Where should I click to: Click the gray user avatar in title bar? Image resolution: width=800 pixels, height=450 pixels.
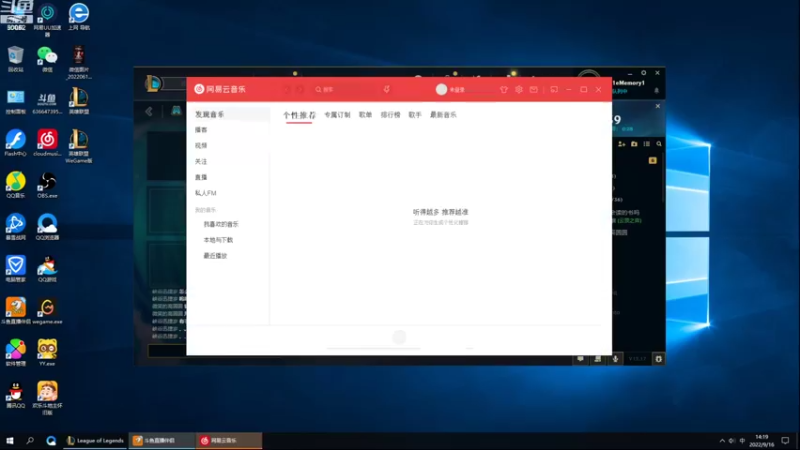(441, 89)
